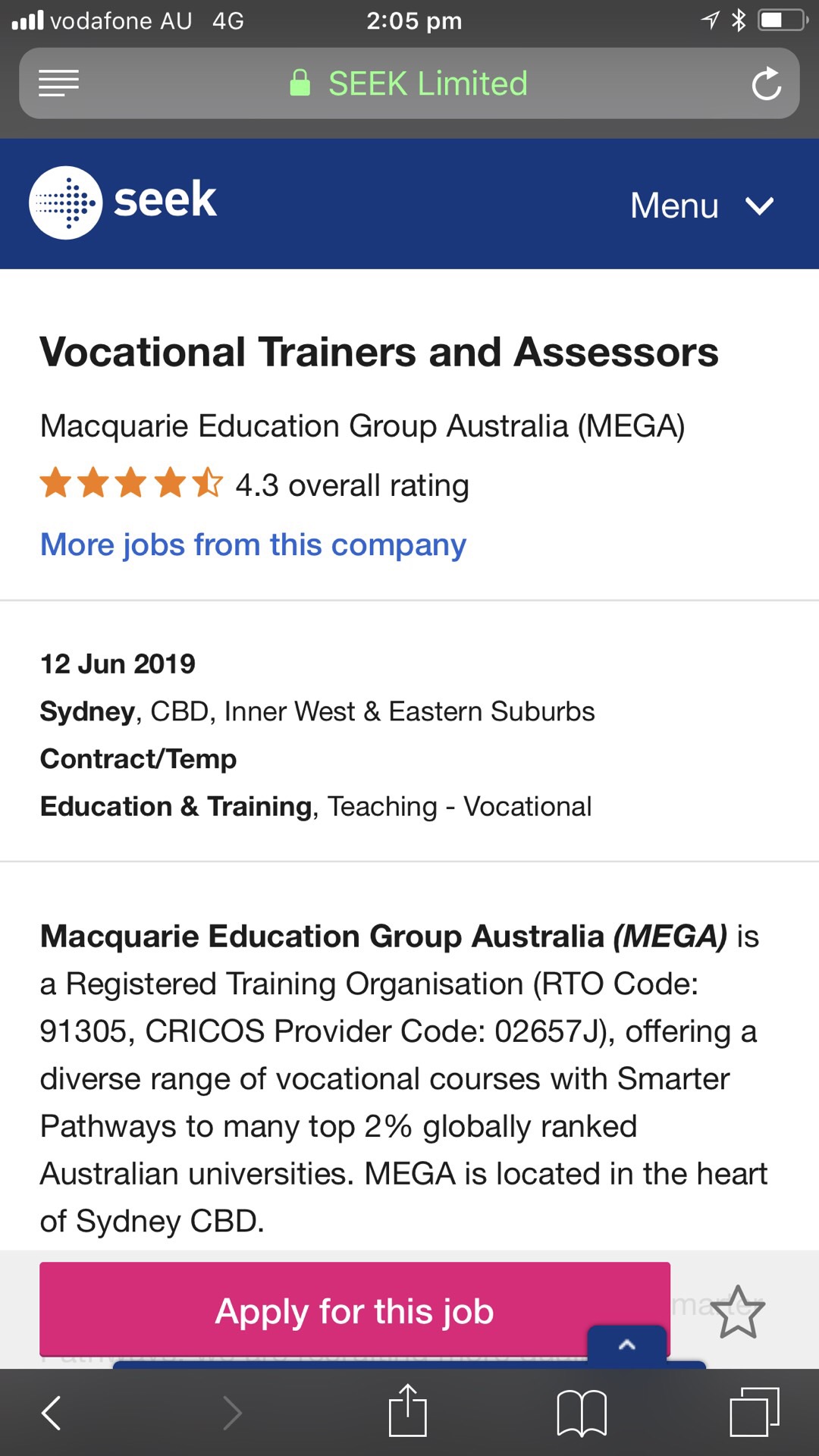Tap the battery status icon
The image size is (819, 1456).
point(783,20)
